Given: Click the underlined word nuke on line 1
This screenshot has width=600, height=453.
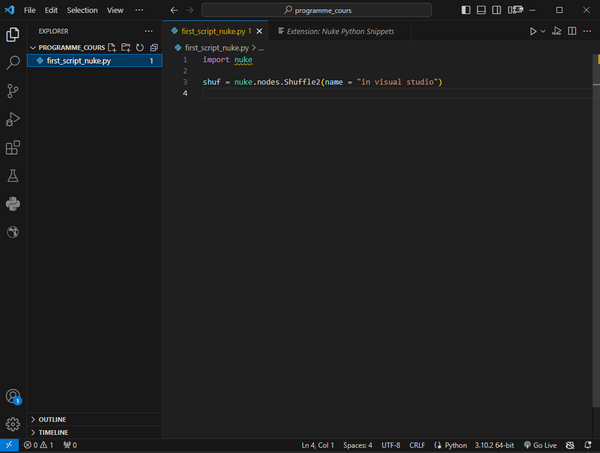Looking at the screenshot, I should click(x=243, y=60).
